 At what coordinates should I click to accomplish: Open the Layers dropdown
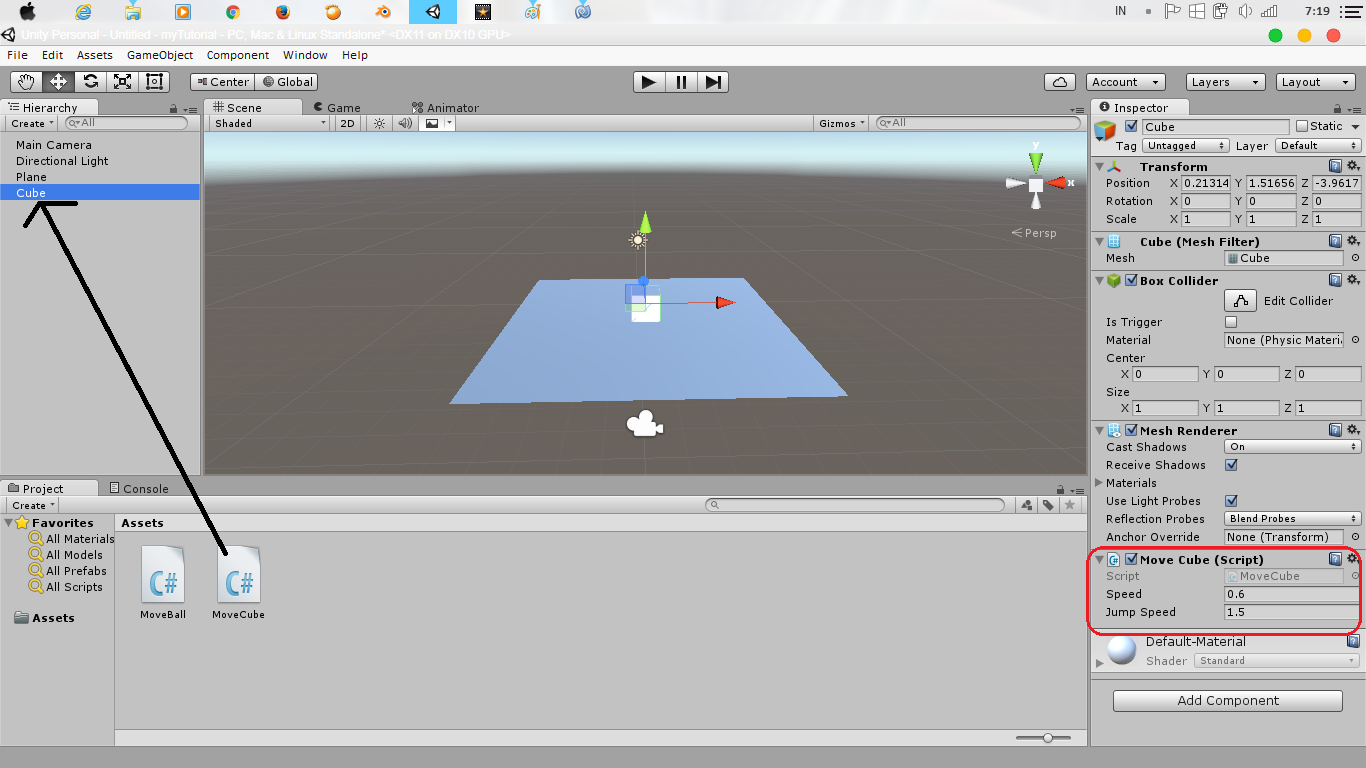1225,81
